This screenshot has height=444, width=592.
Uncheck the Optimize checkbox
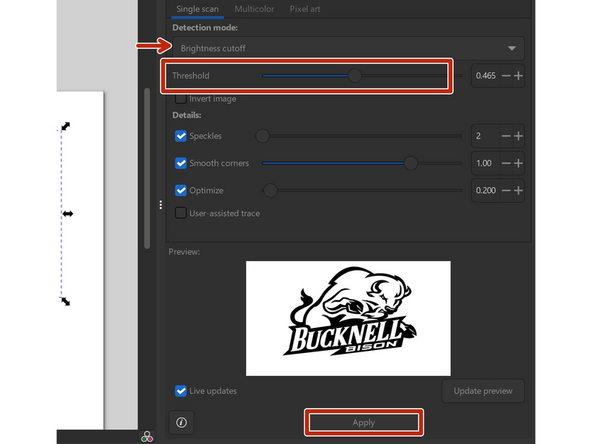coord(181,190)
